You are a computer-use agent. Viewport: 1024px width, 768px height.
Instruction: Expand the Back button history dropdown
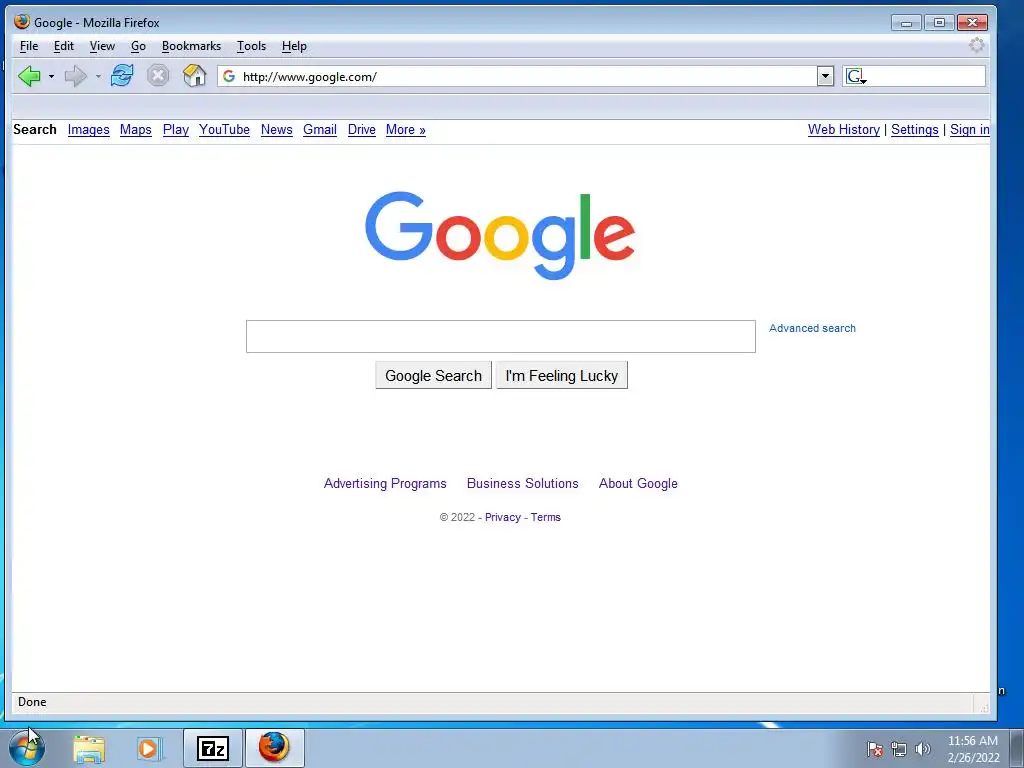click(x=51, y=76)
